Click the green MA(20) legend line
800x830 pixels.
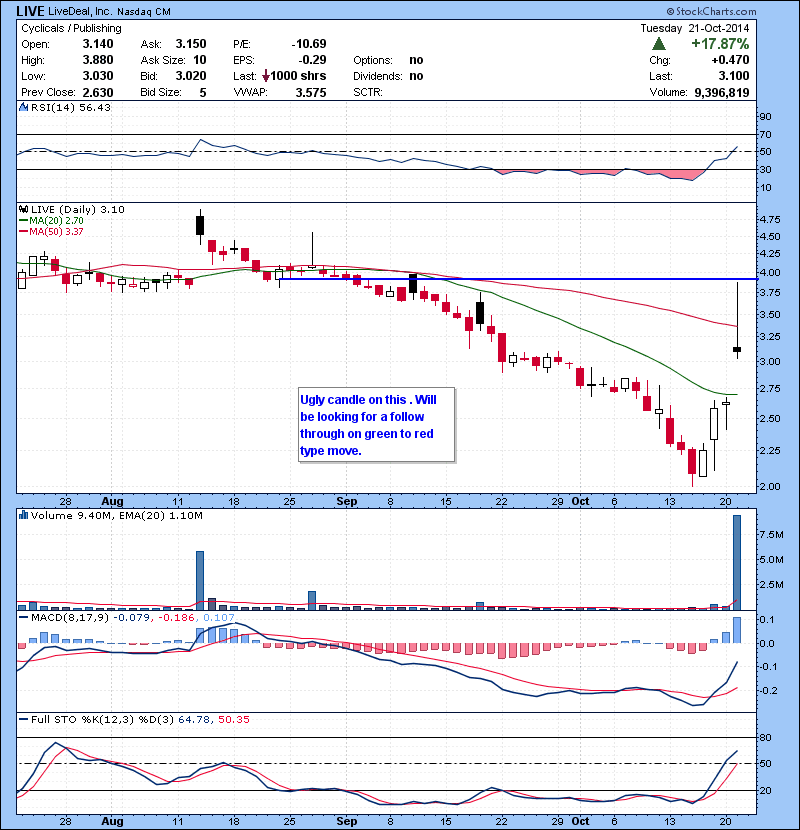pos(23,221)
